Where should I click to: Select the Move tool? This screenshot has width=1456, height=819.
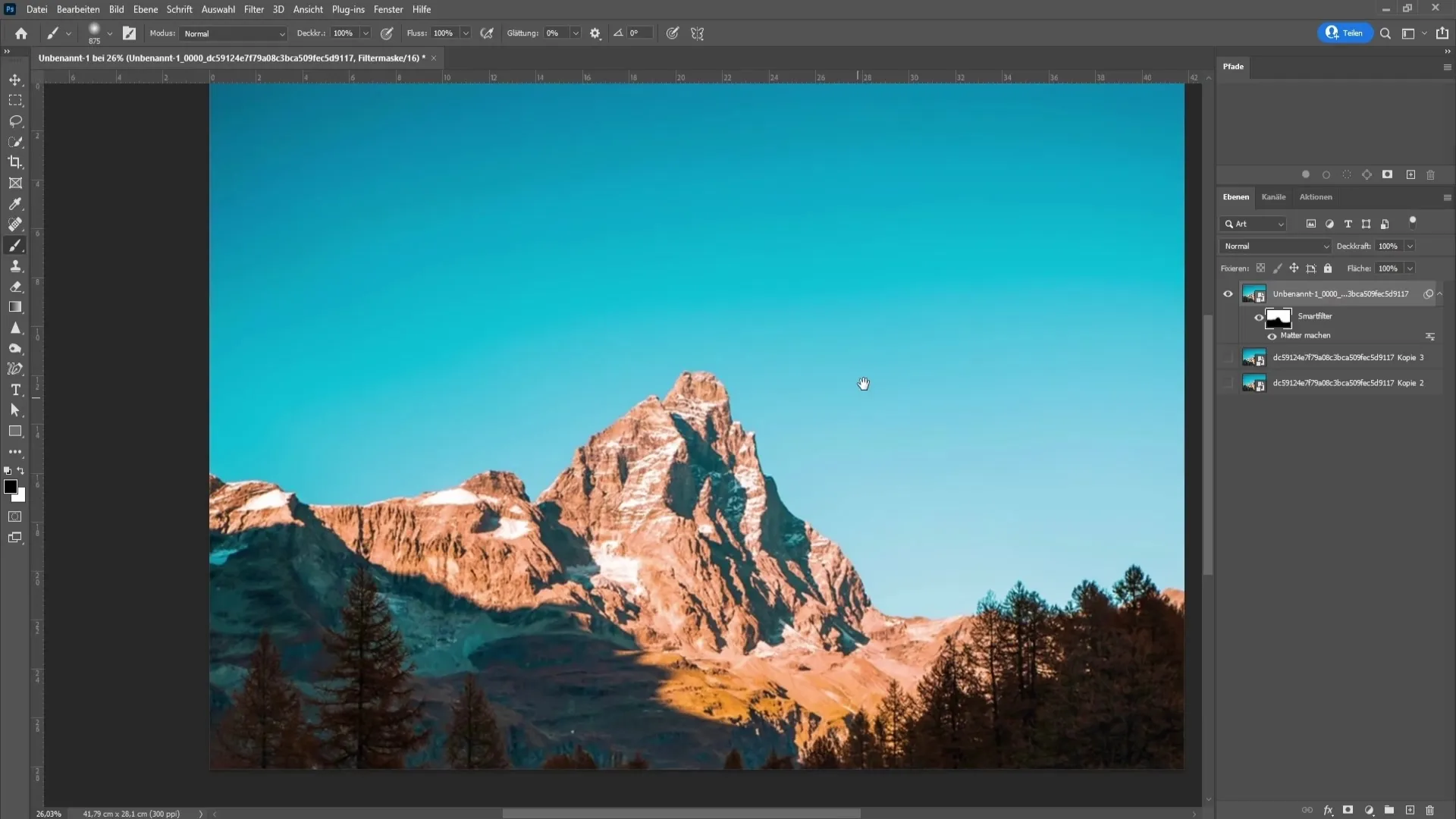tap(15, 79)
